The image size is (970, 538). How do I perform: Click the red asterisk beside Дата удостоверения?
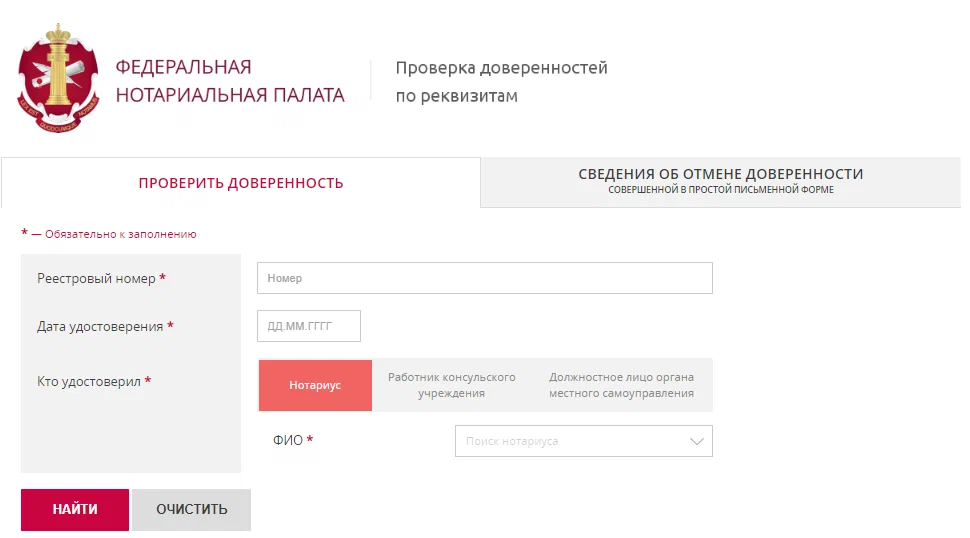coord(171,326)
